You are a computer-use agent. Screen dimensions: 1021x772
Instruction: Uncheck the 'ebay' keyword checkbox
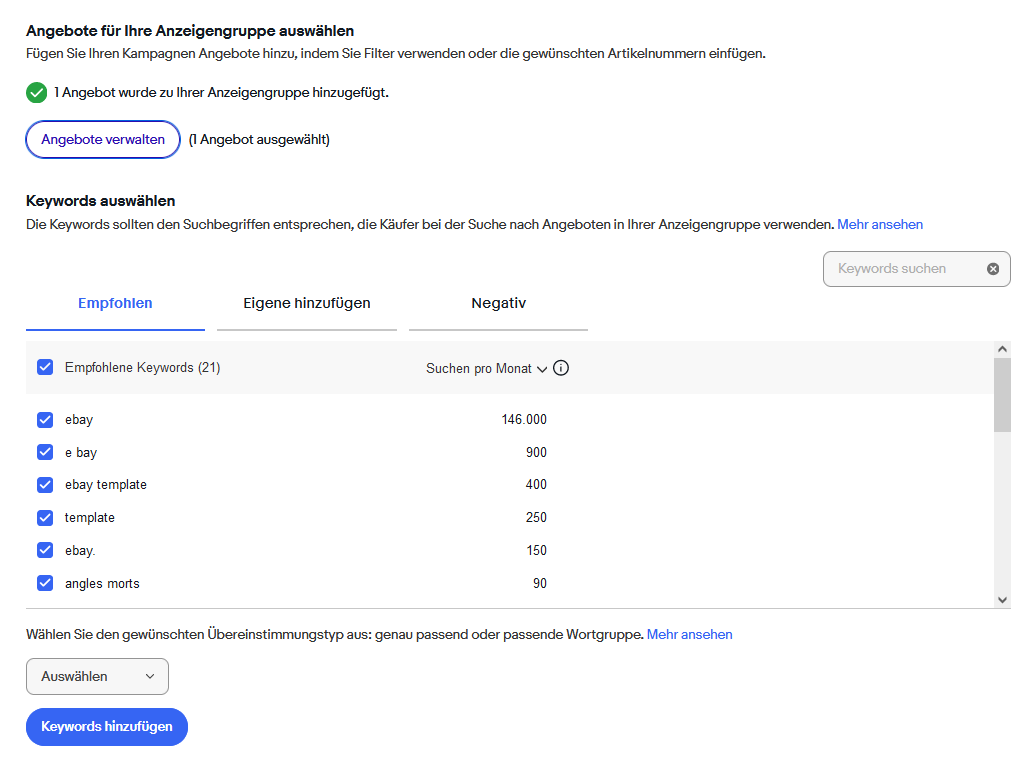(x=45, y=420)
